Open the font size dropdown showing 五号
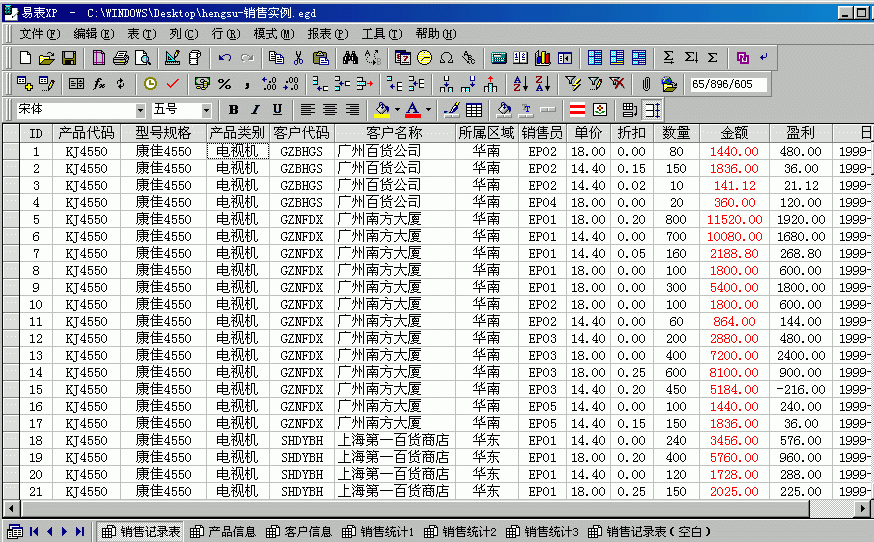Image resolution: width=874 pixels, height=542 pixels. [206, 110]
